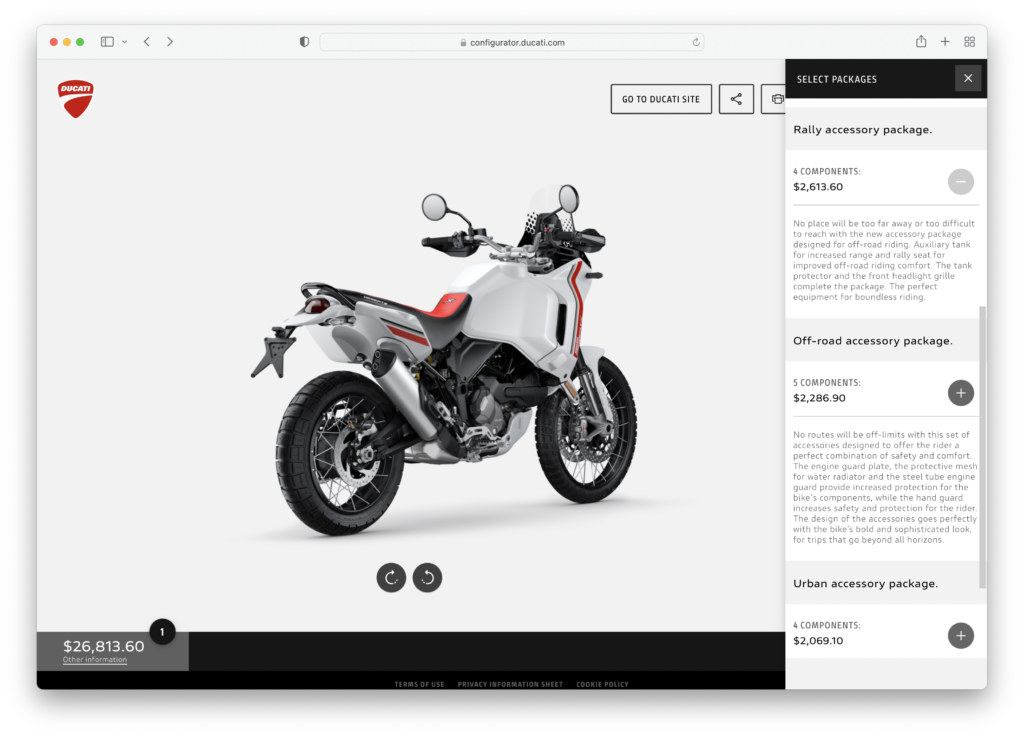Click the print icon button
The height and width of the screenshot is (738, 1024).
(x=774, y=99)
